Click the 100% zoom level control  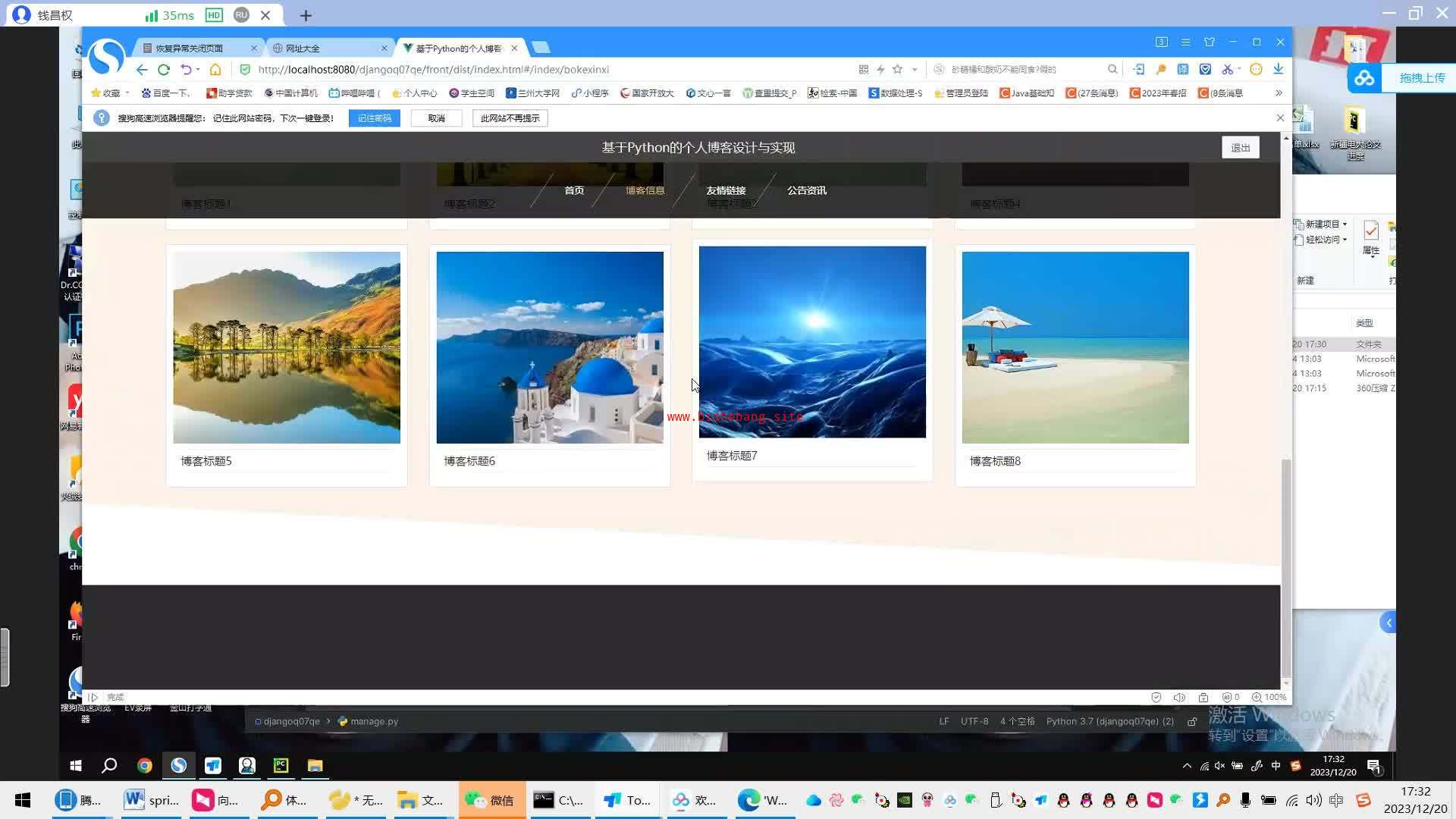(x=1269, y=697)
